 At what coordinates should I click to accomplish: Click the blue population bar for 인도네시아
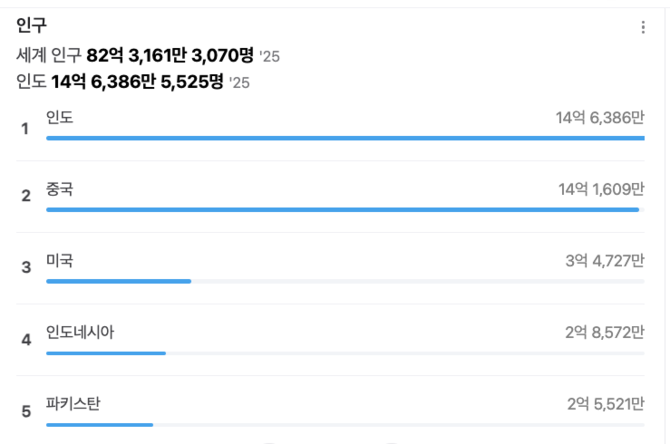[106, 353]
